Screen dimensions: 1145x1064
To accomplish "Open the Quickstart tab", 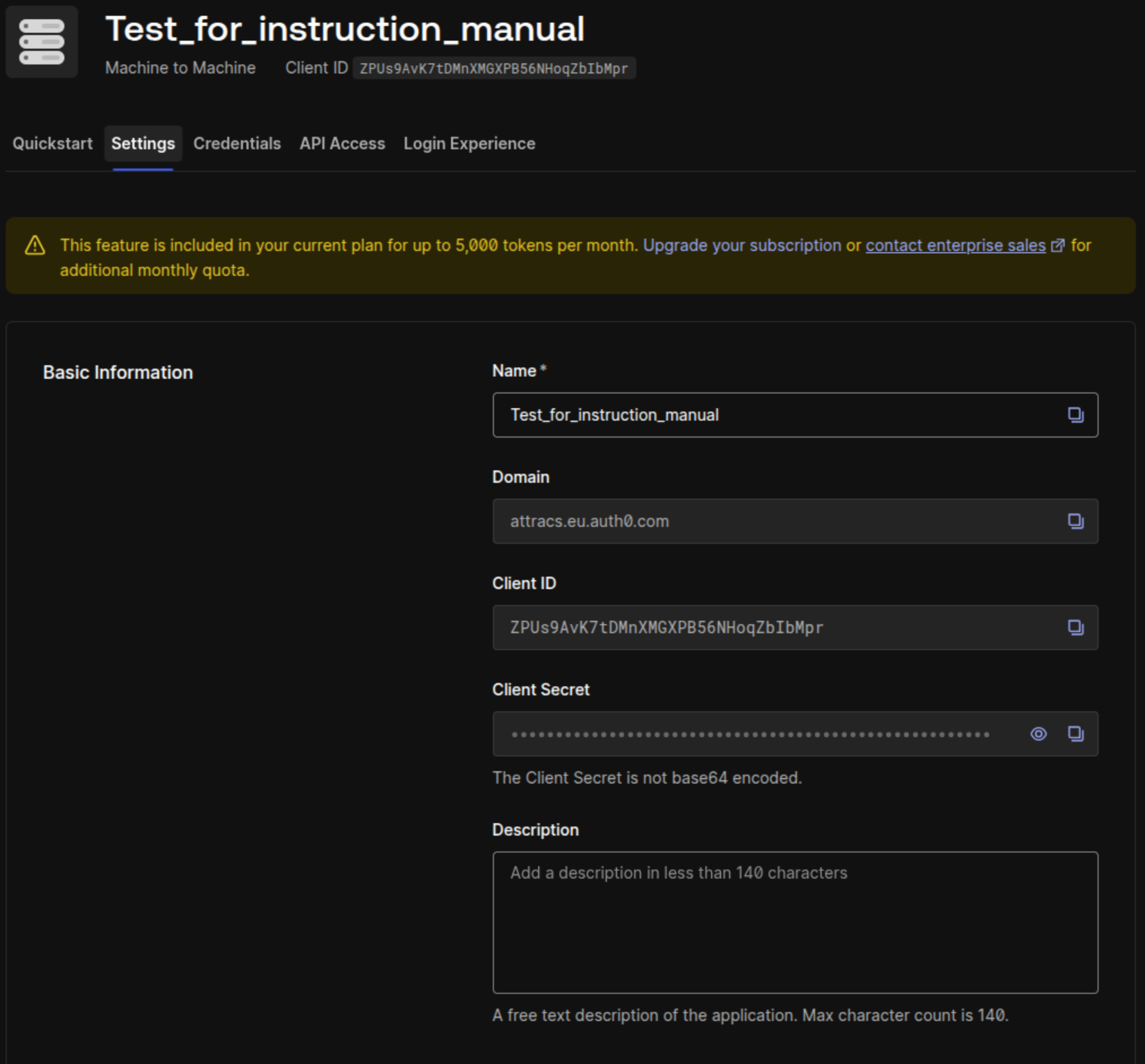I will (x=53, y=144).
